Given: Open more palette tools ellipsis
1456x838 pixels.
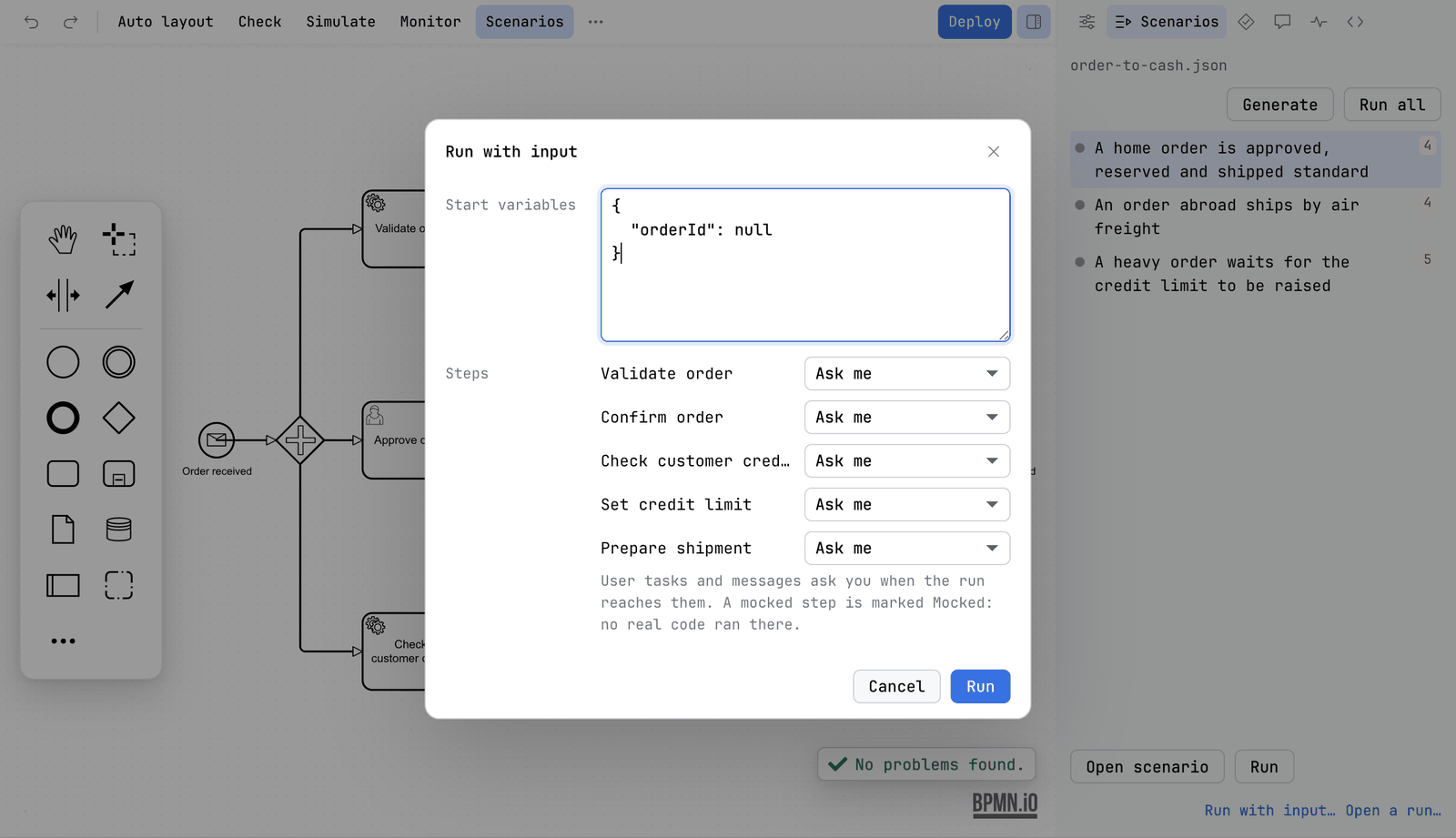Looking at the screenshot, I should point(63,641).
